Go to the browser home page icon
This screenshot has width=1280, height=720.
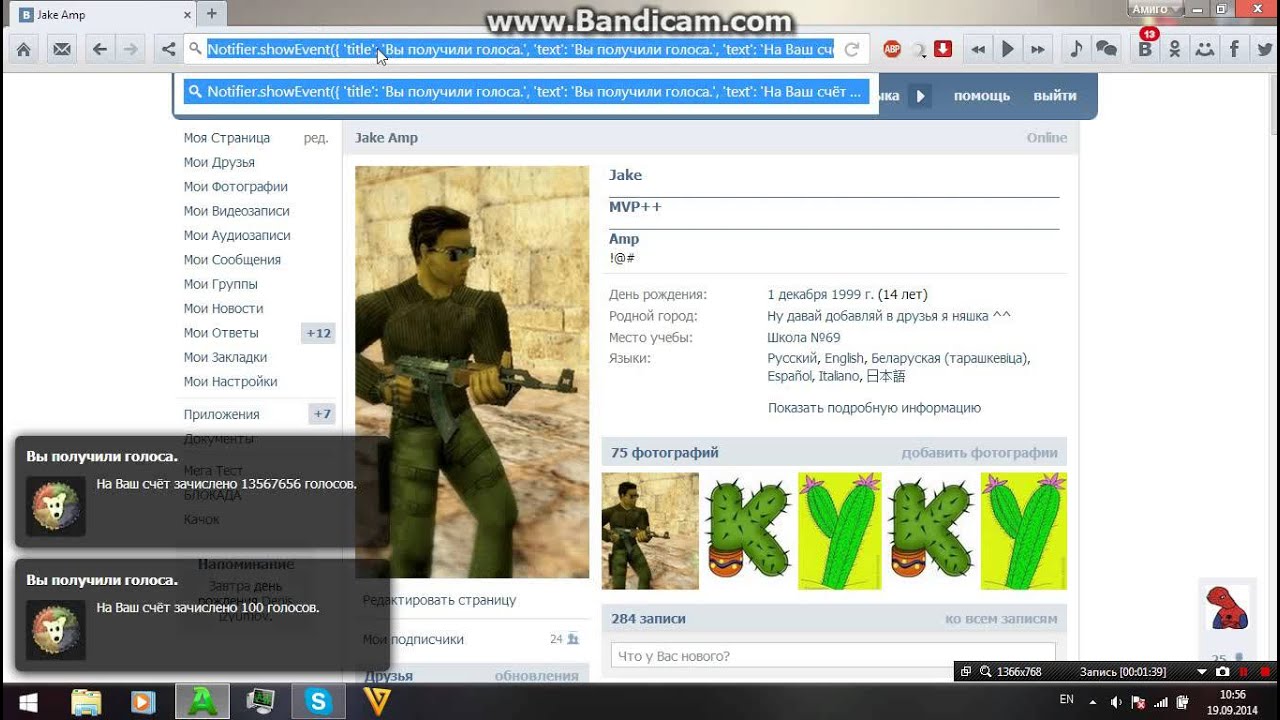click(x=23, y=49)
